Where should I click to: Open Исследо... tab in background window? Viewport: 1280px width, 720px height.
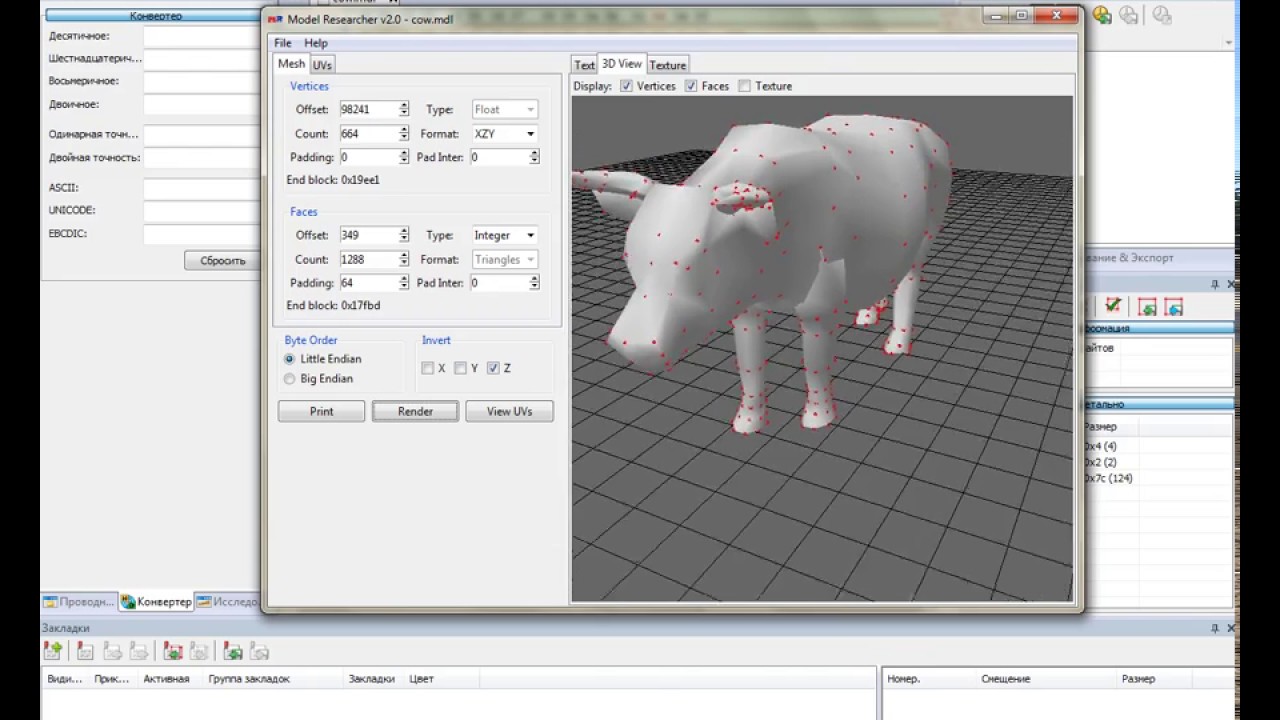[x=227, y=602]
